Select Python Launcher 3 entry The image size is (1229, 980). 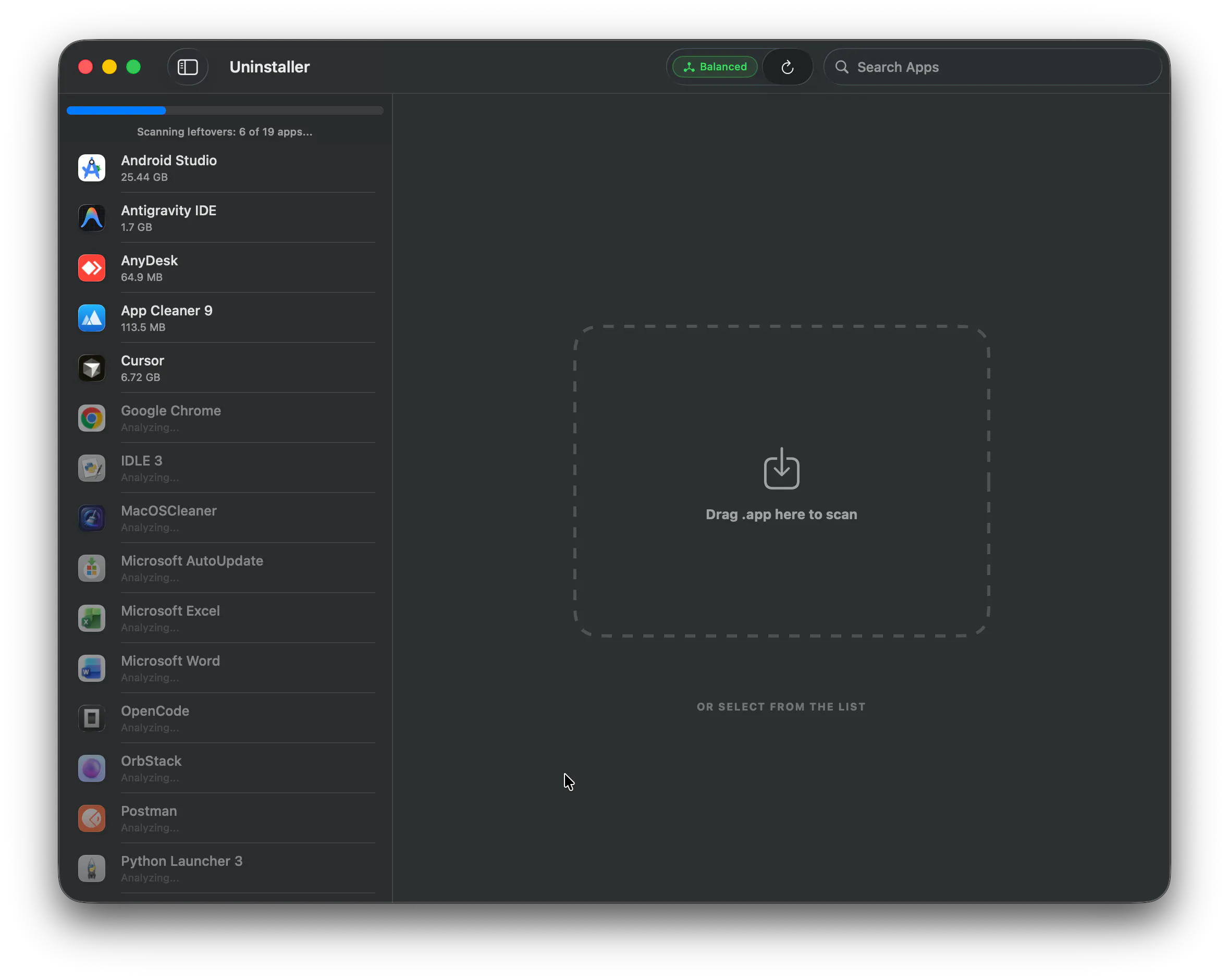coord(225,869)
